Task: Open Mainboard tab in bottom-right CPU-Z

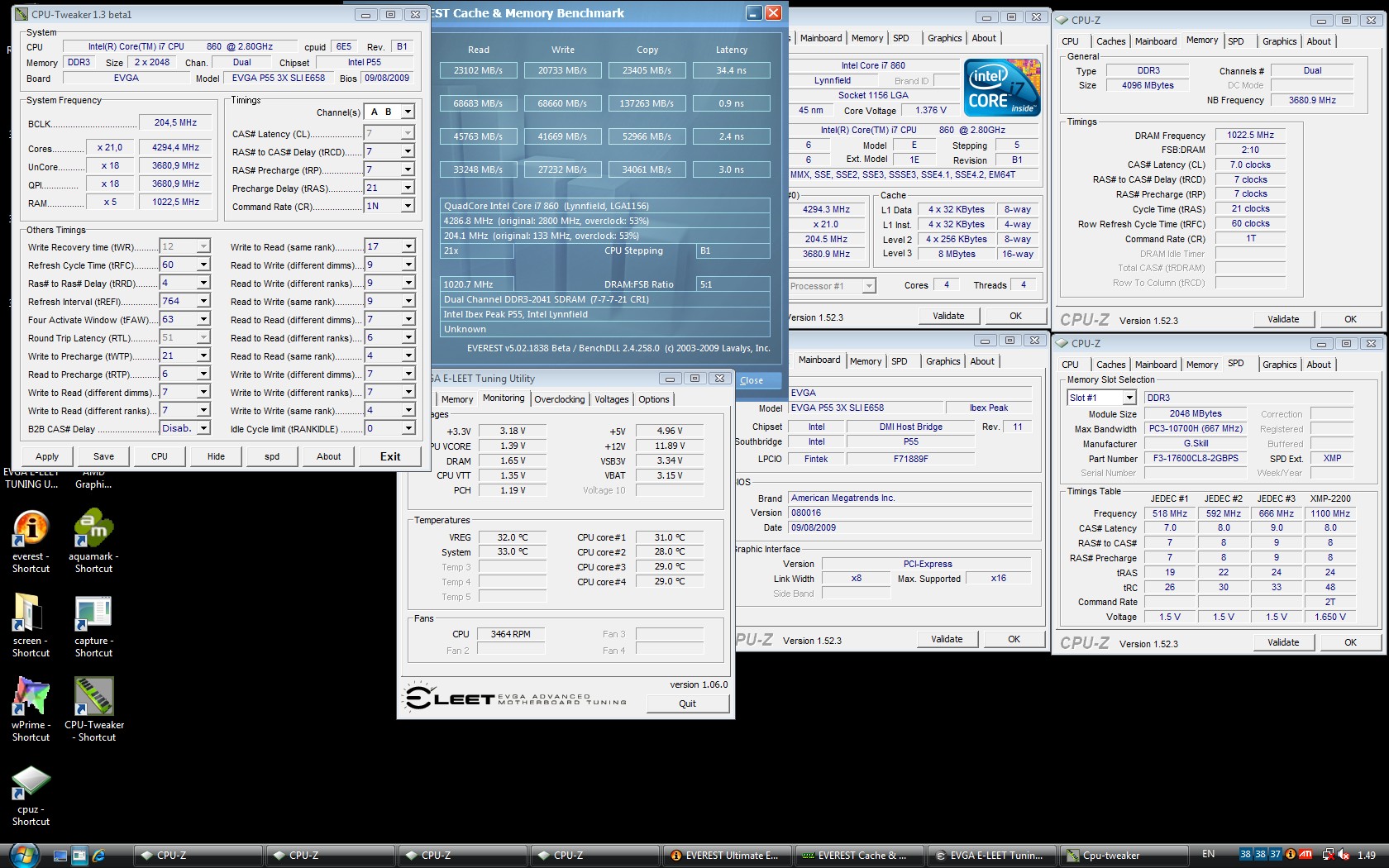Action: [x=1156, y=365]
